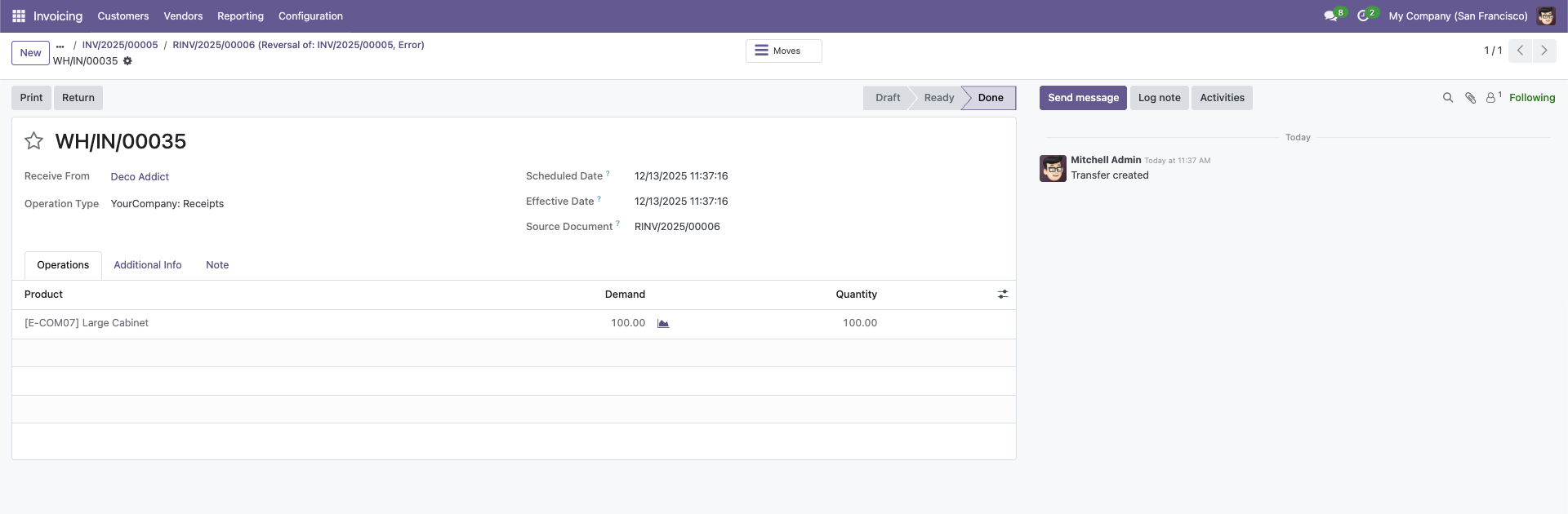Open the Activities button in chatter

tap(1222, 98)
